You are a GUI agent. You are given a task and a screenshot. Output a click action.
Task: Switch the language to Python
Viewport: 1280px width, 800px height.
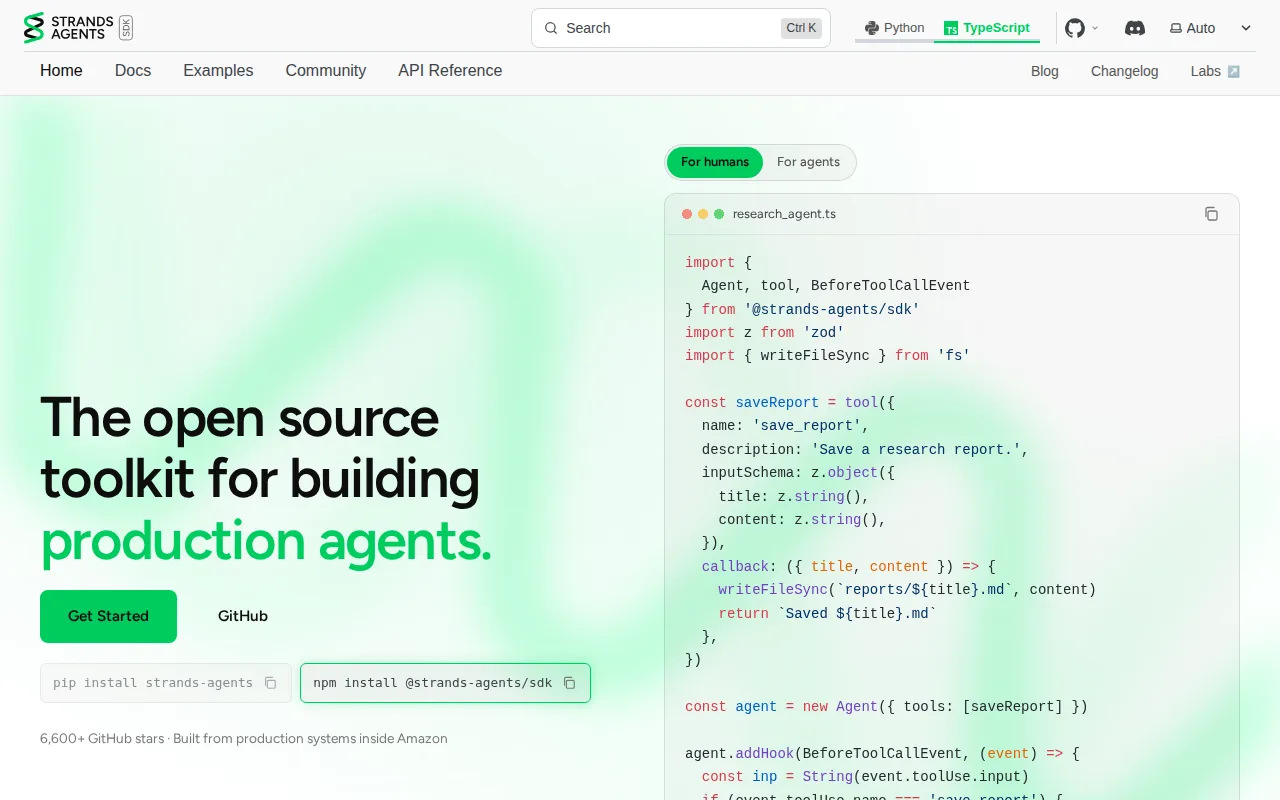(x=895, y=28)
